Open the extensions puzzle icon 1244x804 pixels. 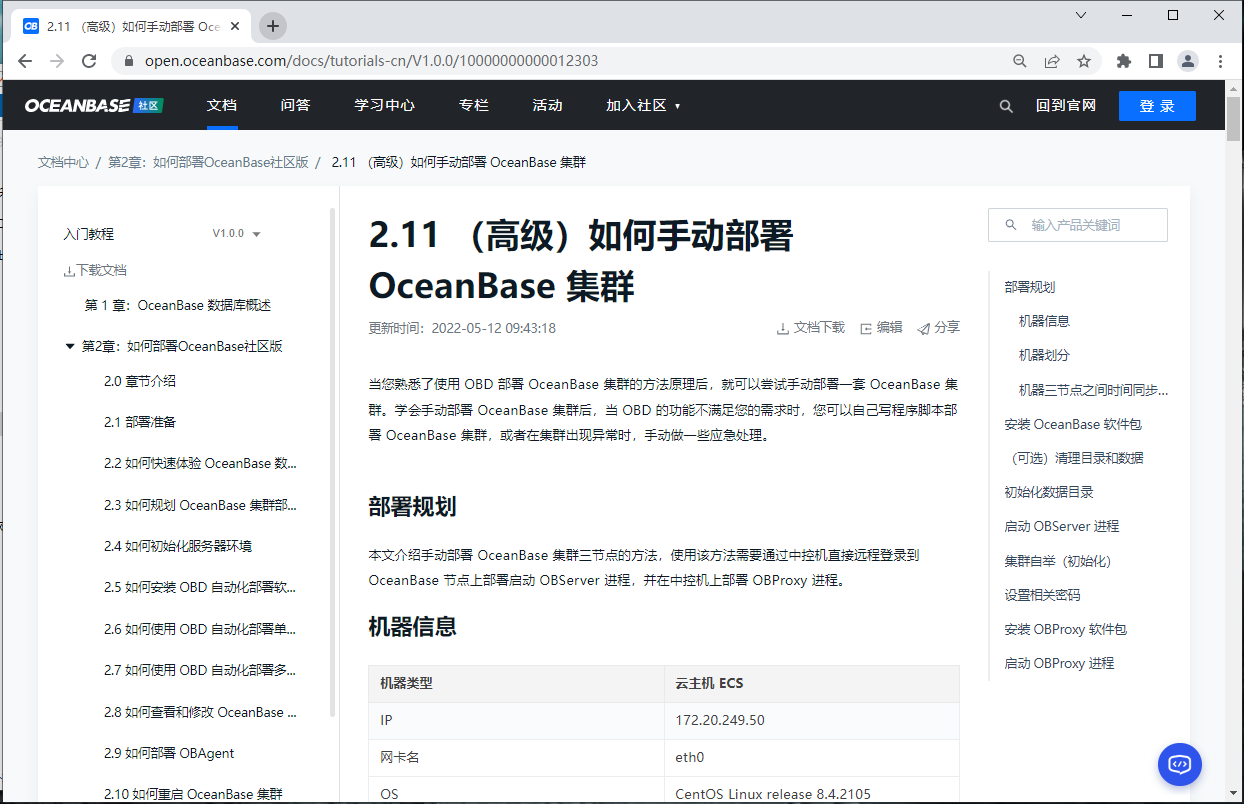(x=1124, y=61)
